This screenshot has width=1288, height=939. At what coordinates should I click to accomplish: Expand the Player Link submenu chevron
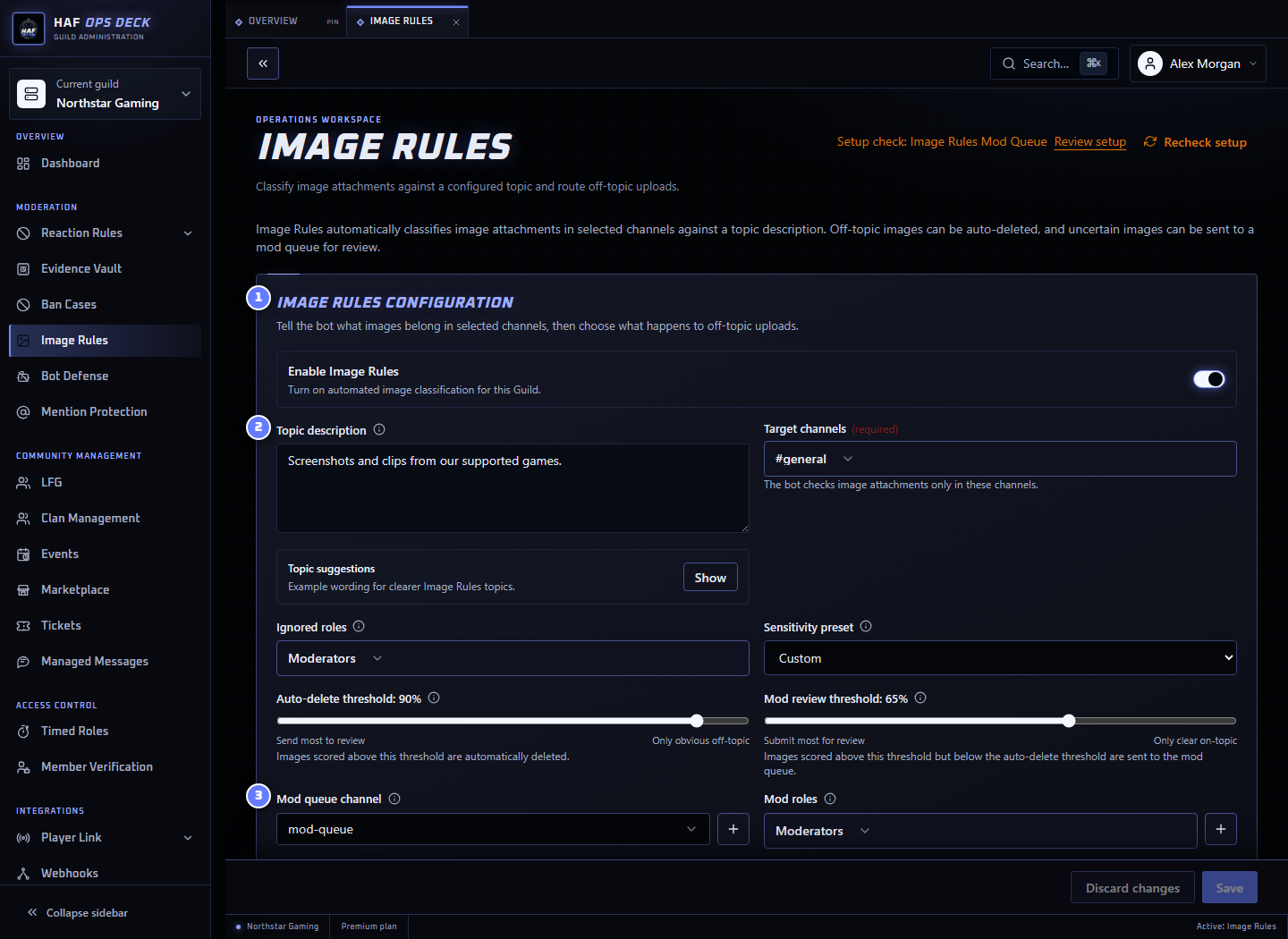click(188, 838)
